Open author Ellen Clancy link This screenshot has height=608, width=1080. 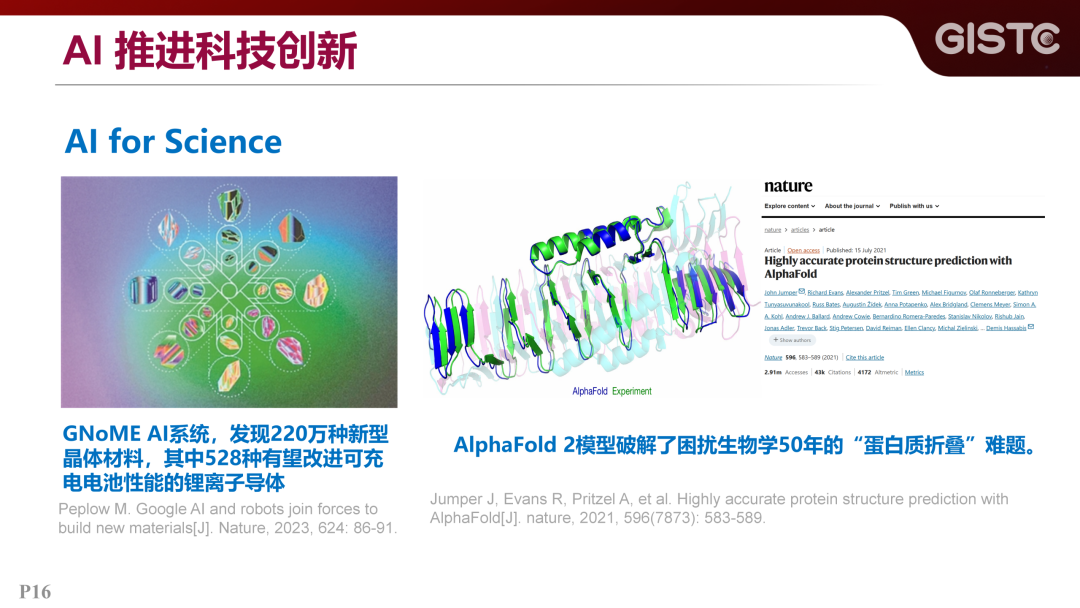[x=920, y=328]
